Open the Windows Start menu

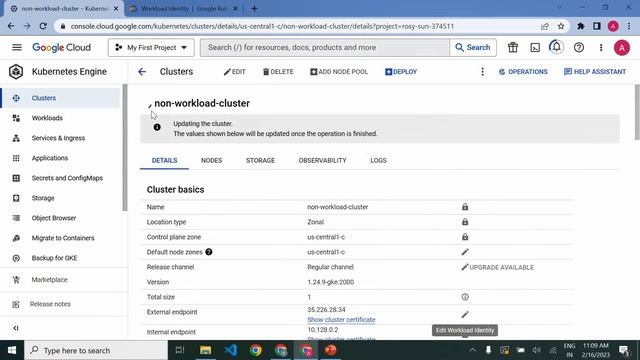[x=12, y=350]
